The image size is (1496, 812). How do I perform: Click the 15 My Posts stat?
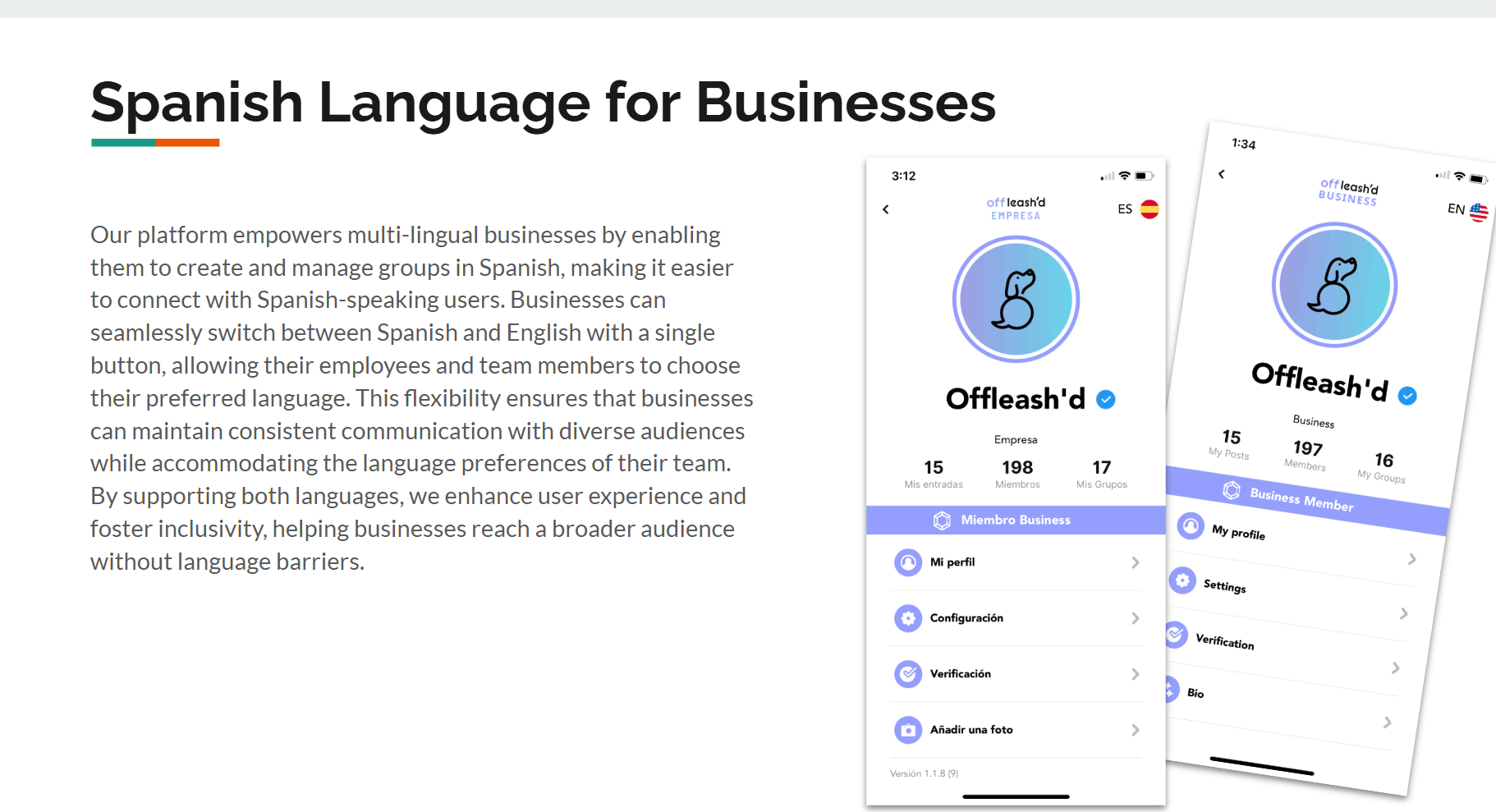1230,443
